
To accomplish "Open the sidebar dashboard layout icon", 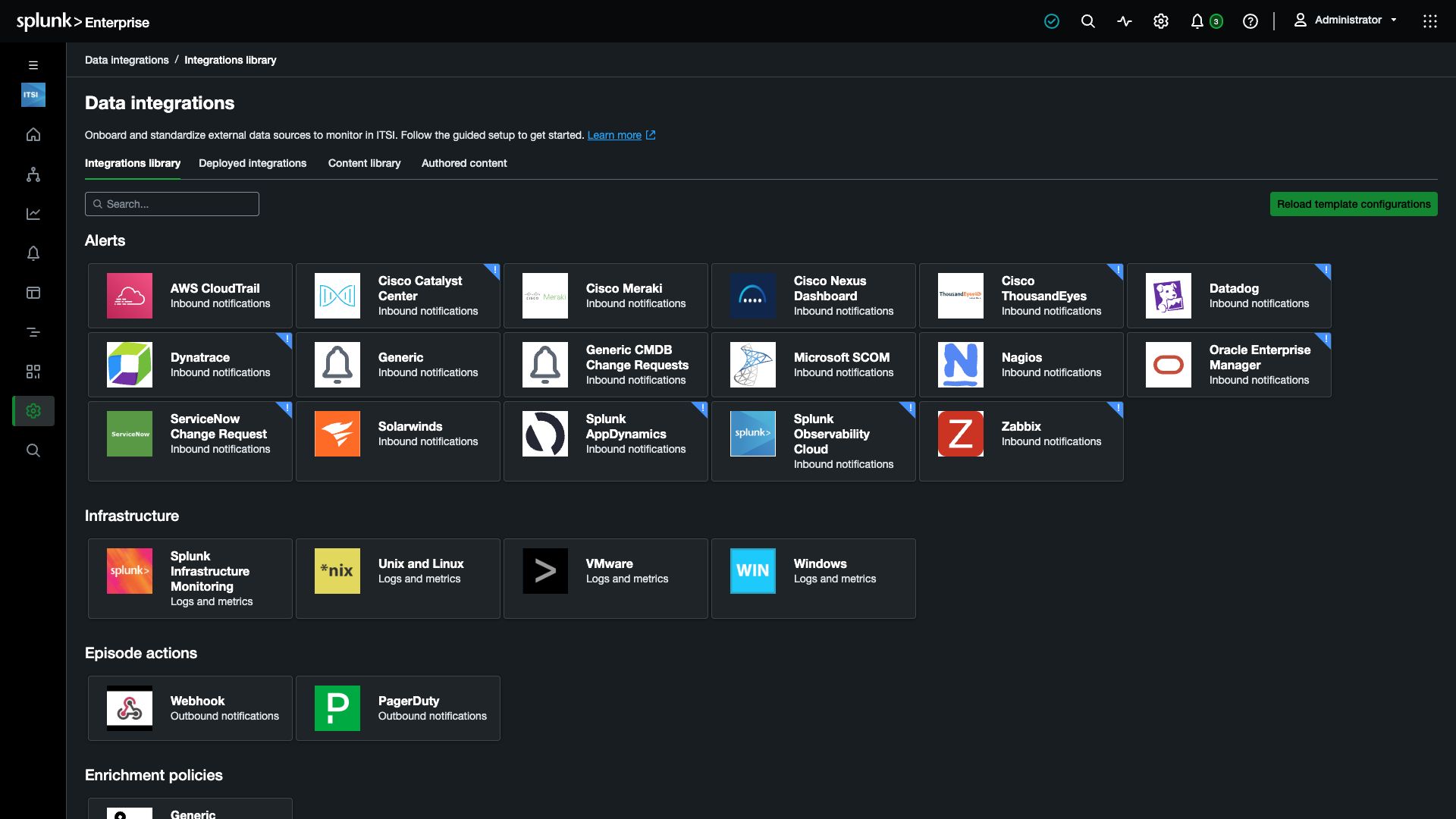I will tap(33, 293).
